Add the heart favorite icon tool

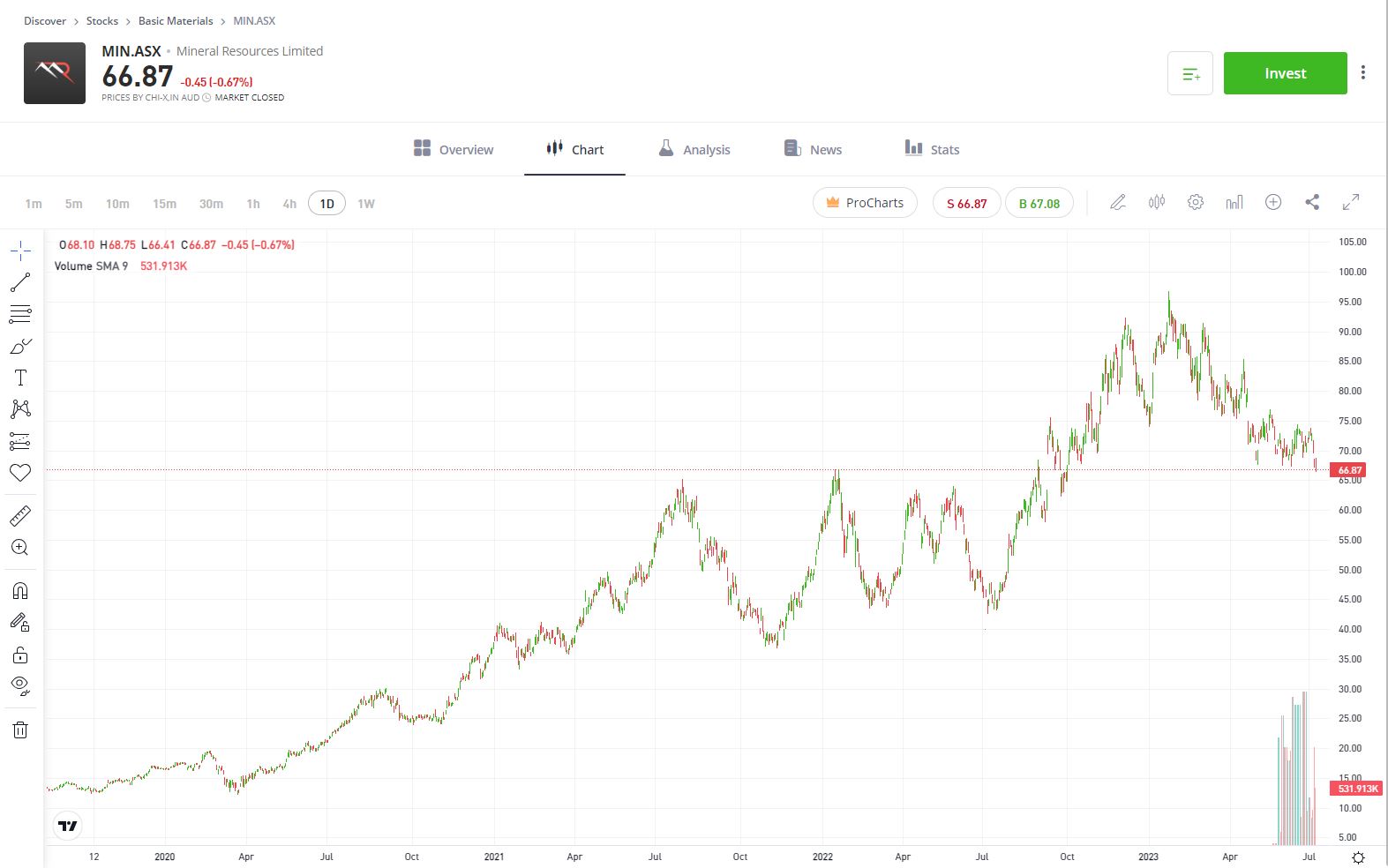click(x=20, y=473)
